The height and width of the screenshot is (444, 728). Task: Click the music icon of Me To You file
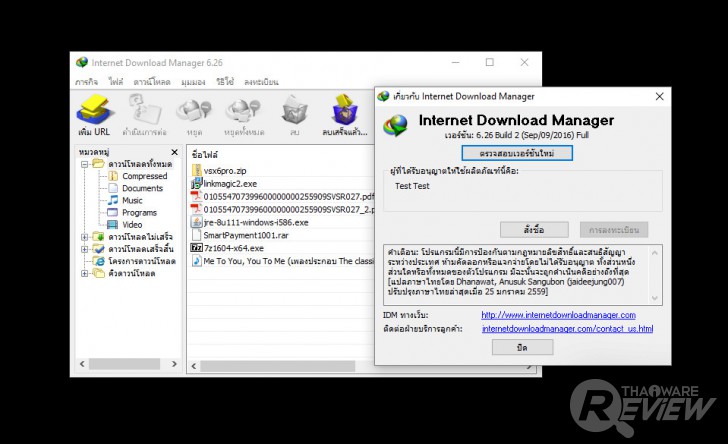coord(196,261)
